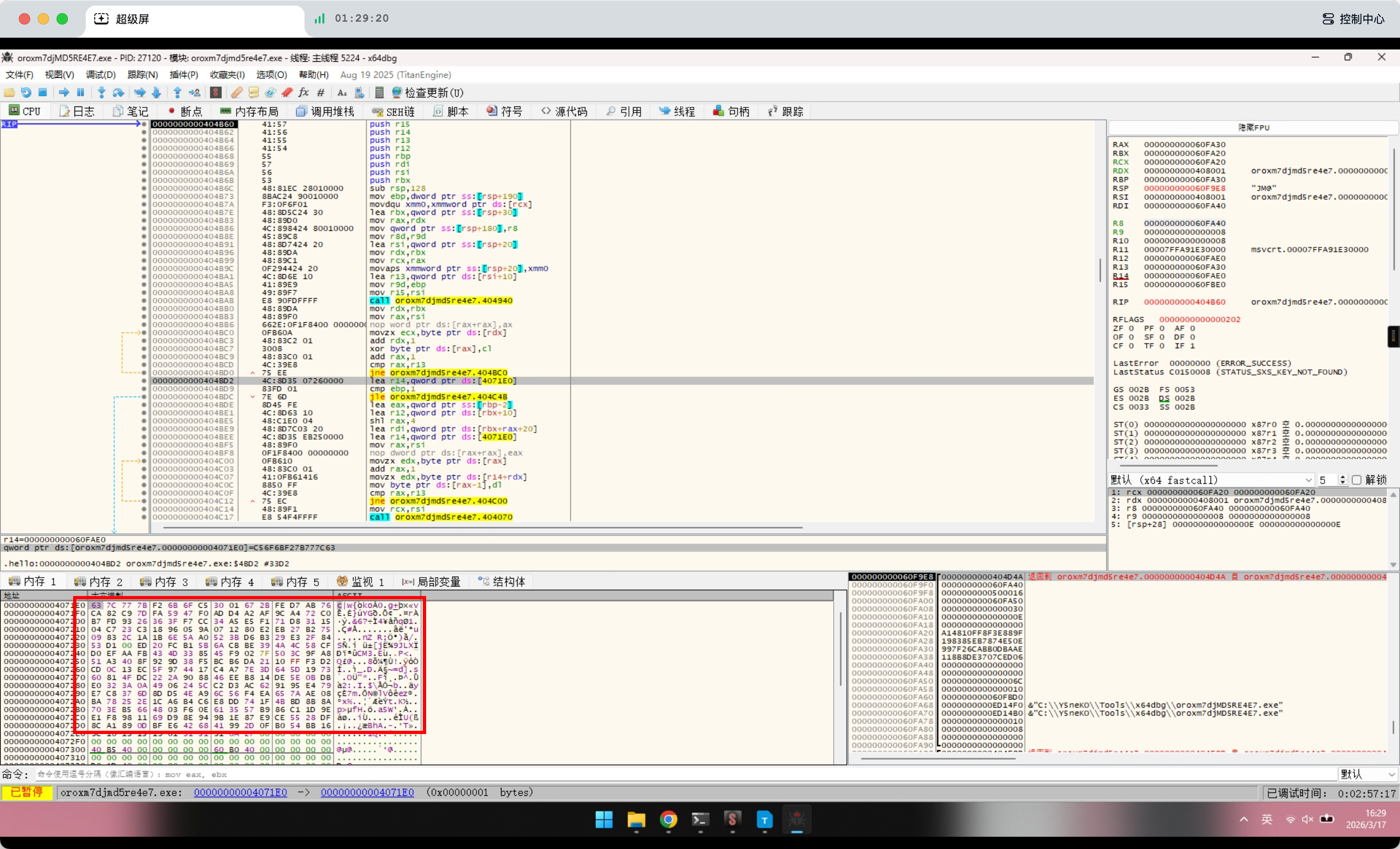The image size is (1400, 849).
Task: Click the Step Over icon
Action: [x=118, y=92]
